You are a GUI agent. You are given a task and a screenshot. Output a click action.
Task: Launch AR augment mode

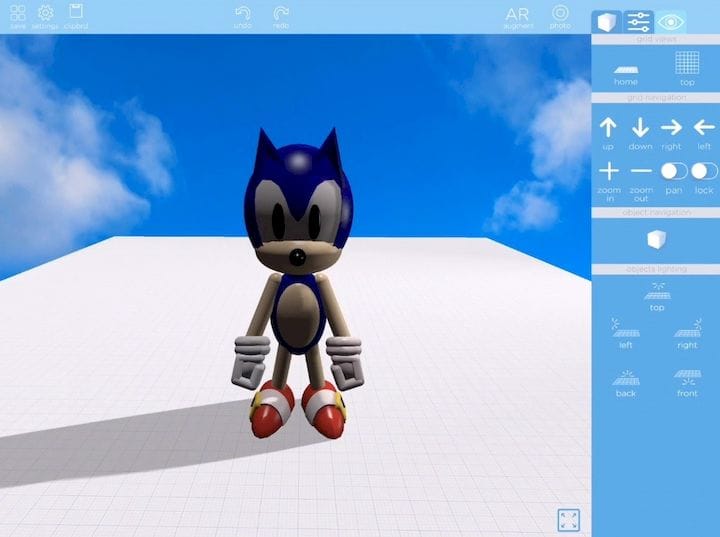[x=517, y=15]
